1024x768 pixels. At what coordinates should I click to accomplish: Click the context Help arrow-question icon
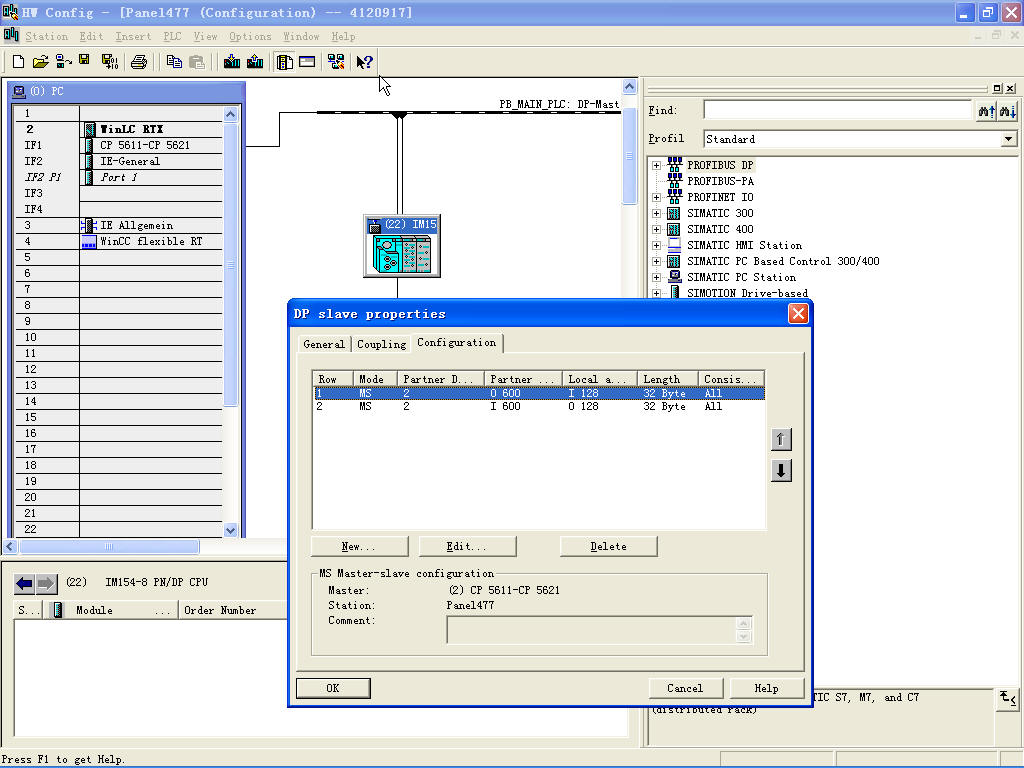click(x=364, y=62)
